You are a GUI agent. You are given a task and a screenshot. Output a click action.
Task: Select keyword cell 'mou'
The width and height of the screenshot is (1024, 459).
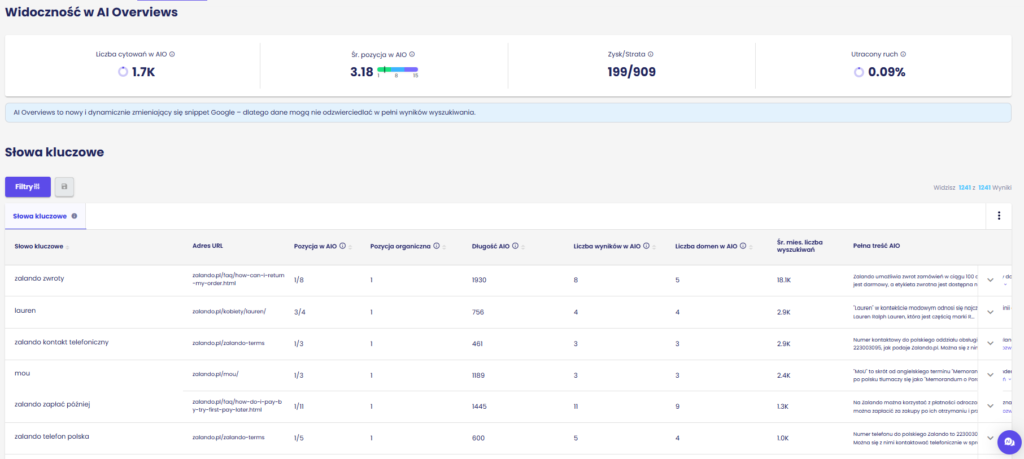pos(22,373)
